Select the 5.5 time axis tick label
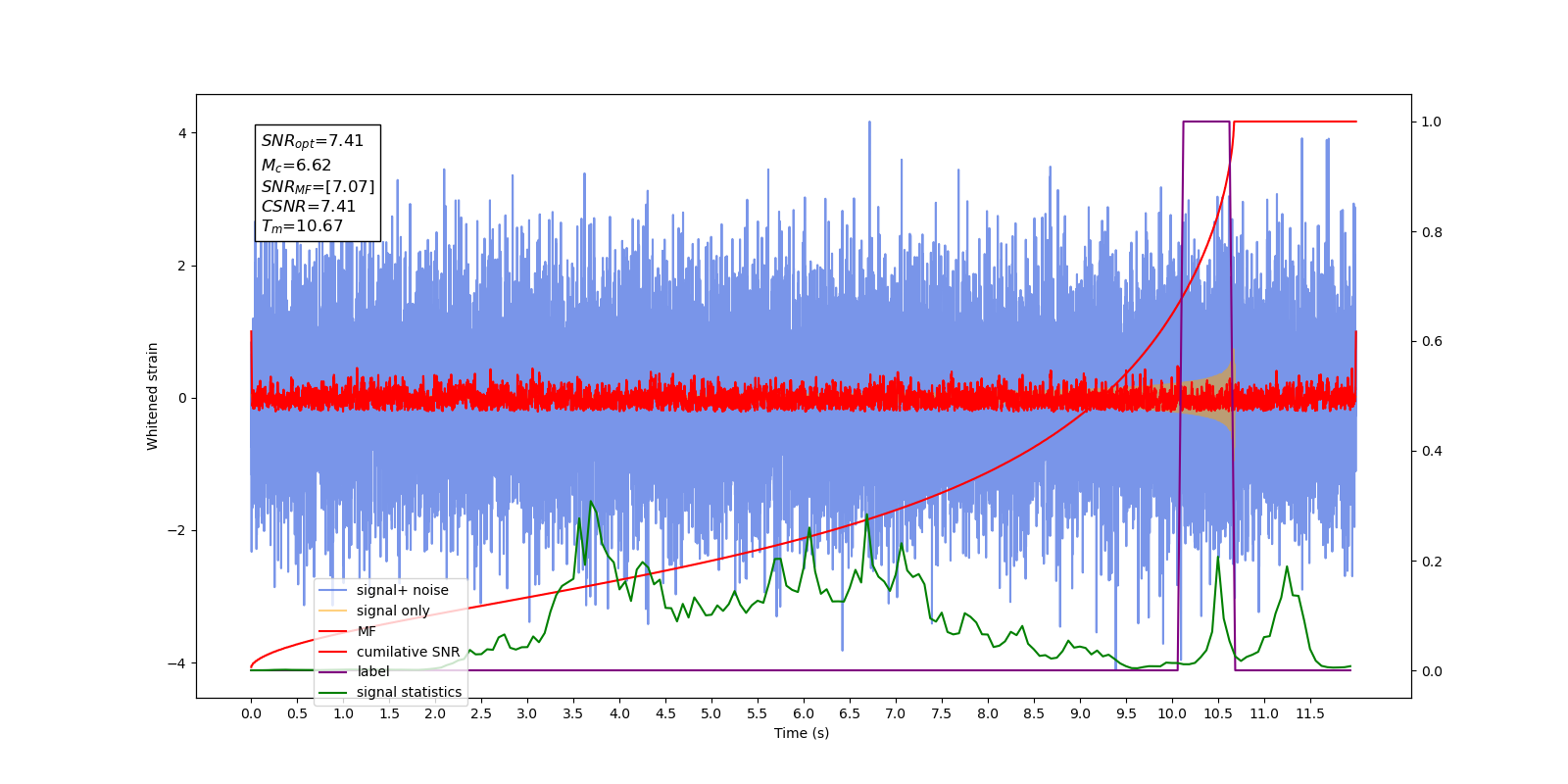This screenshot has width=1568, height=784. click(758, 713)
